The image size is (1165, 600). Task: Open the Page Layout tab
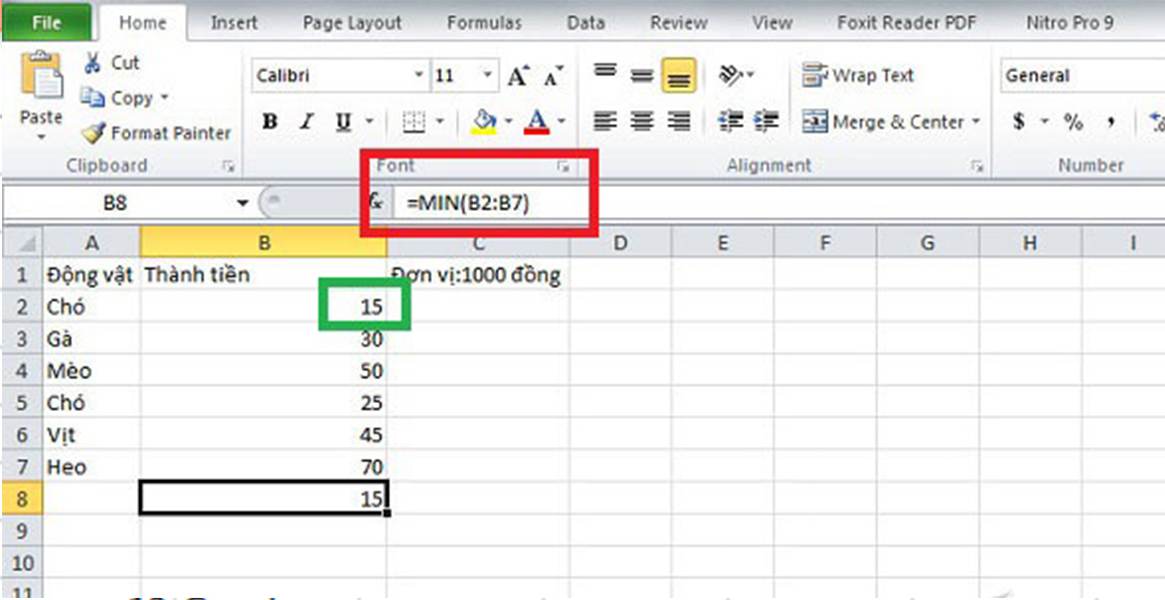tap(352, 22)
